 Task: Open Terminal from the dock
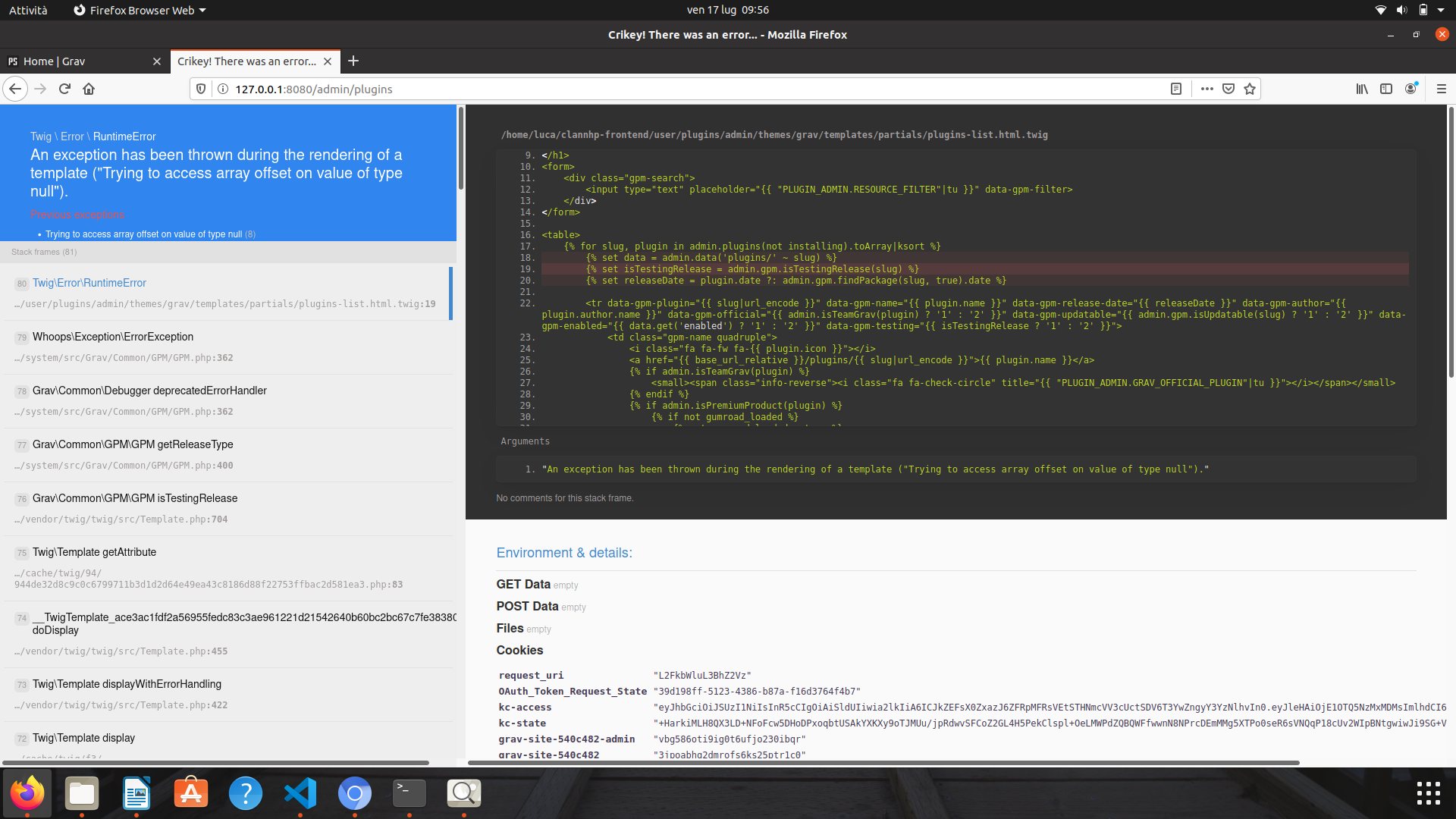pos(409,793)
